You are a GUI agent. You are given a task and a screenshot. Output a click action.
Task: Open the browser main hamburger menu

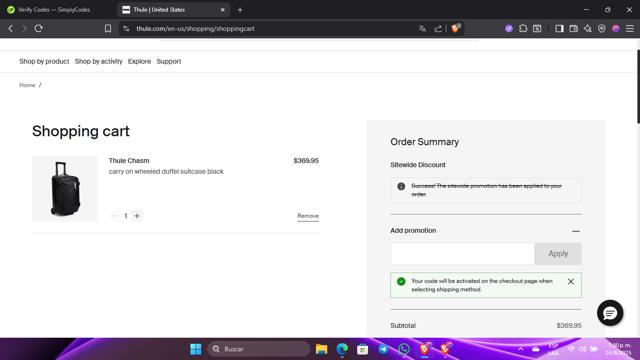tap(630, 29)
